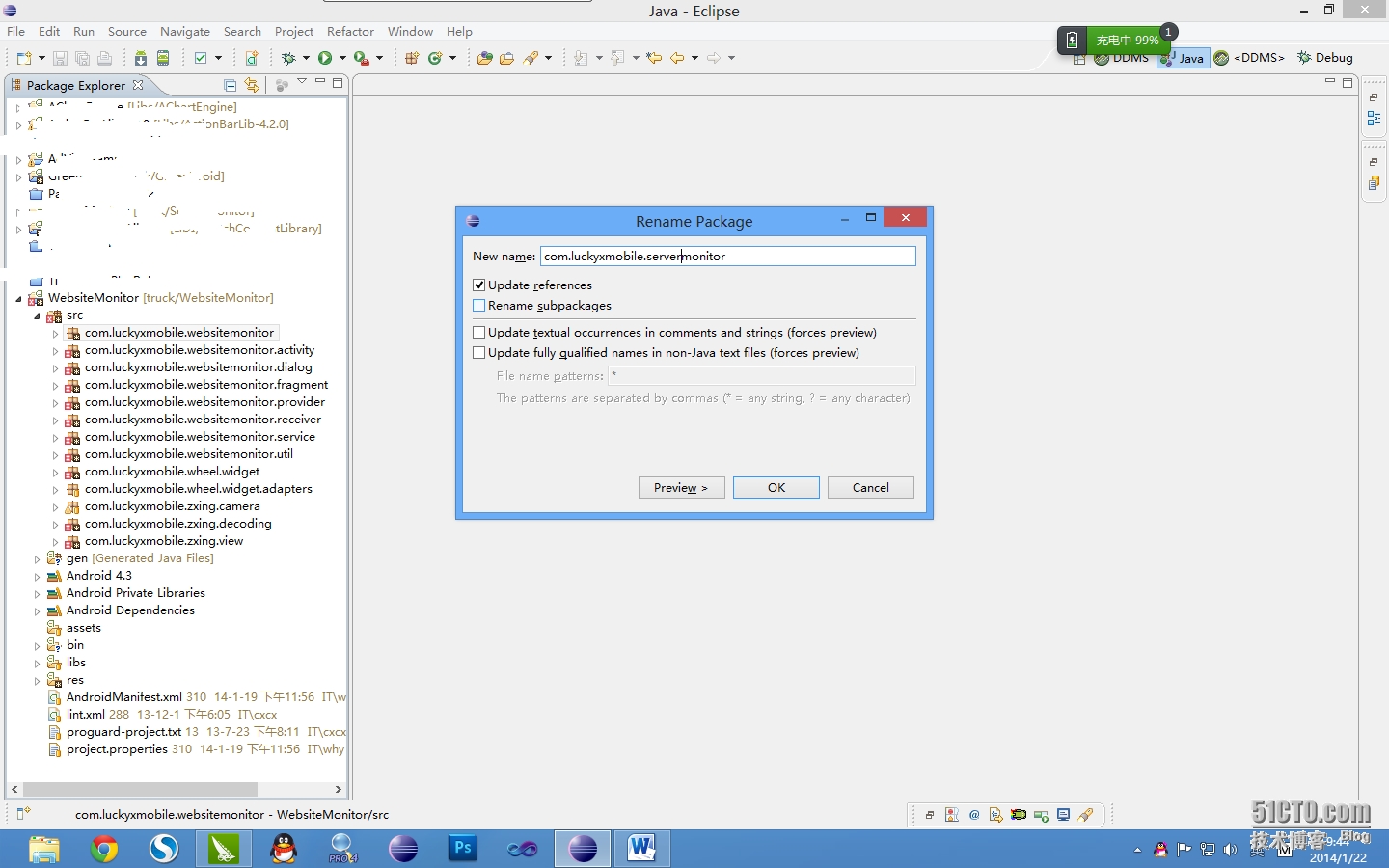Collapse the WebsiteMonitor project node
1389x868 pixels.
coord(18,299)
